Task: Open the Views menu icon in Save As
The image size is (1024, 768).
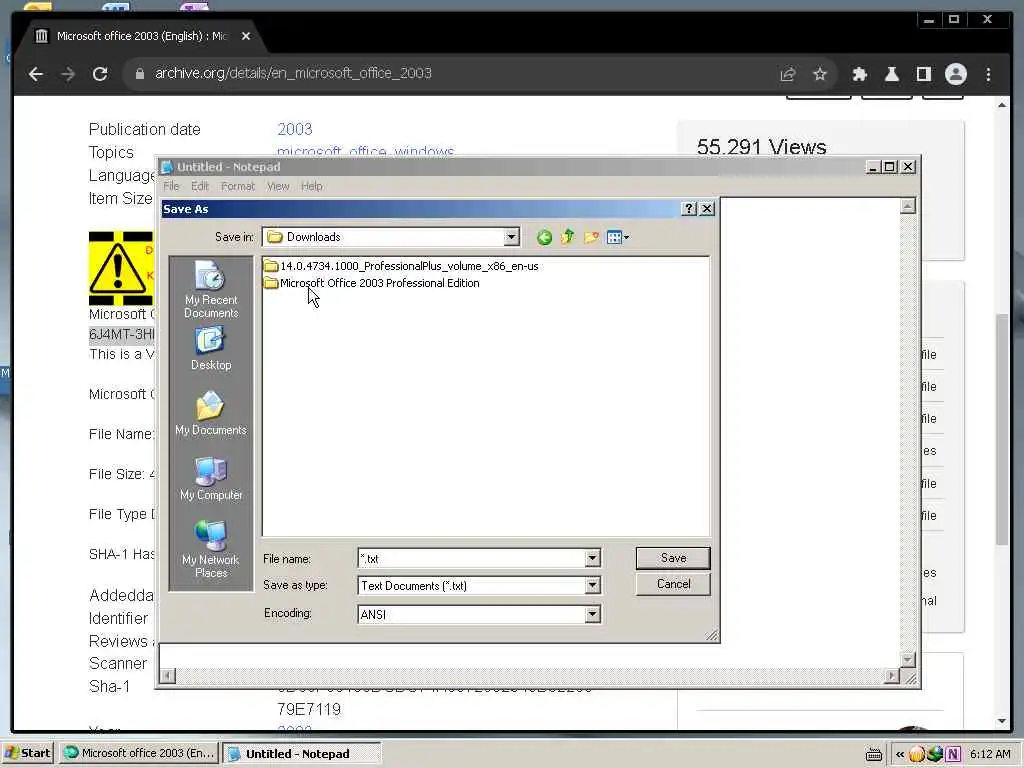Action: tap(617, 237)
